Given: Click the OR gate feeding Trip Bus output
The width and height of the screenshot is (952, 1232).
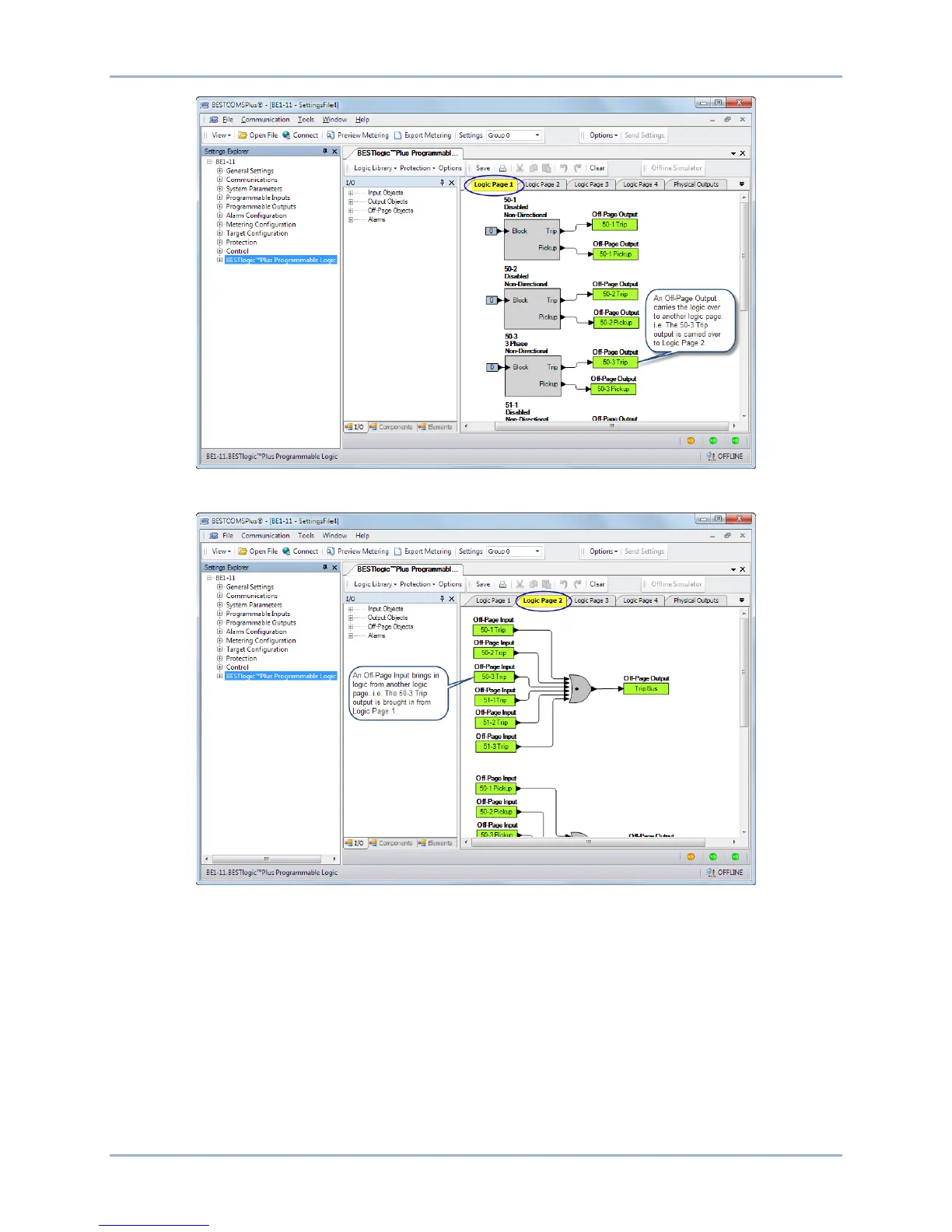Looking at the screenshot, I should [579, 688].
